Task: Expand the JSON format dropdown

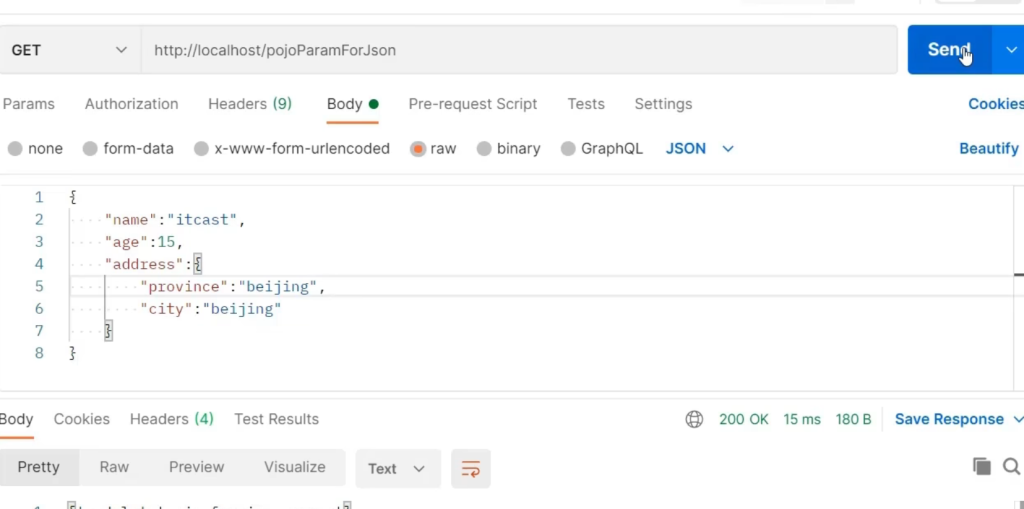Action: [x=700, y=149]
